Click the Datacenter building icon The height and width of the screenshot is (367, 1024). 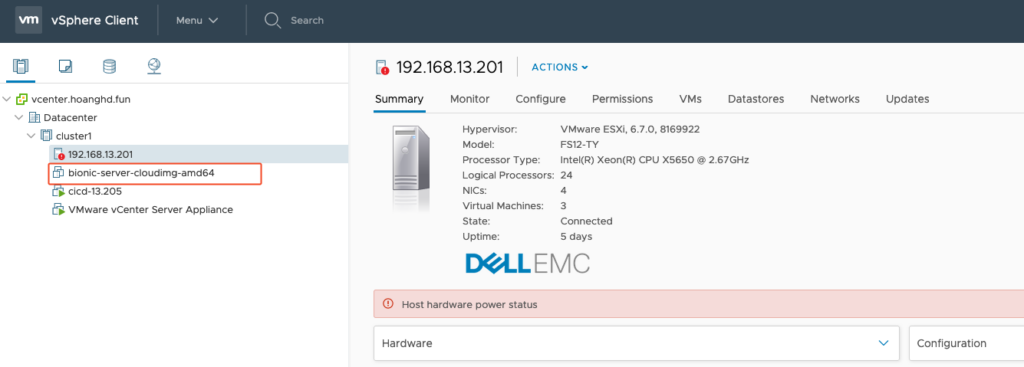(34, 118)
